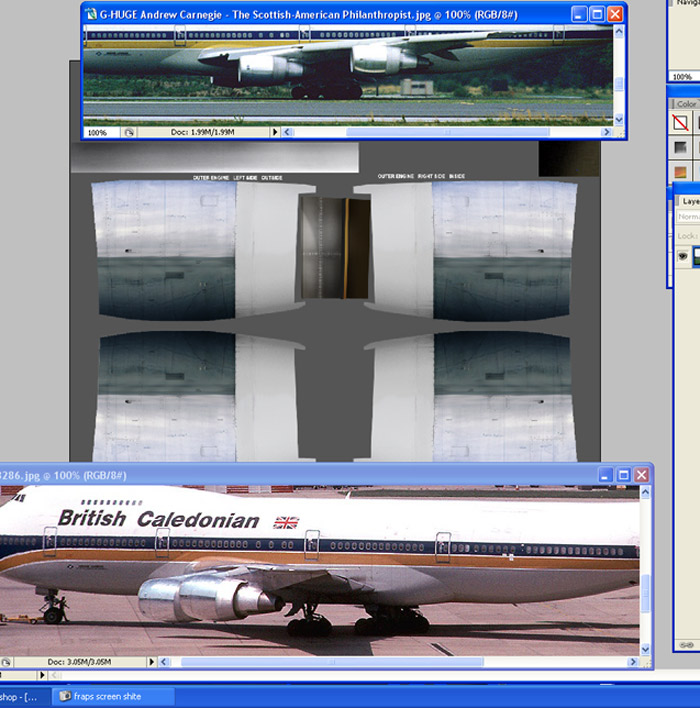Click the no-color swatch with red slash
Image resolution: width=700 pixels, height=708 pixels.
coord(681,123)
